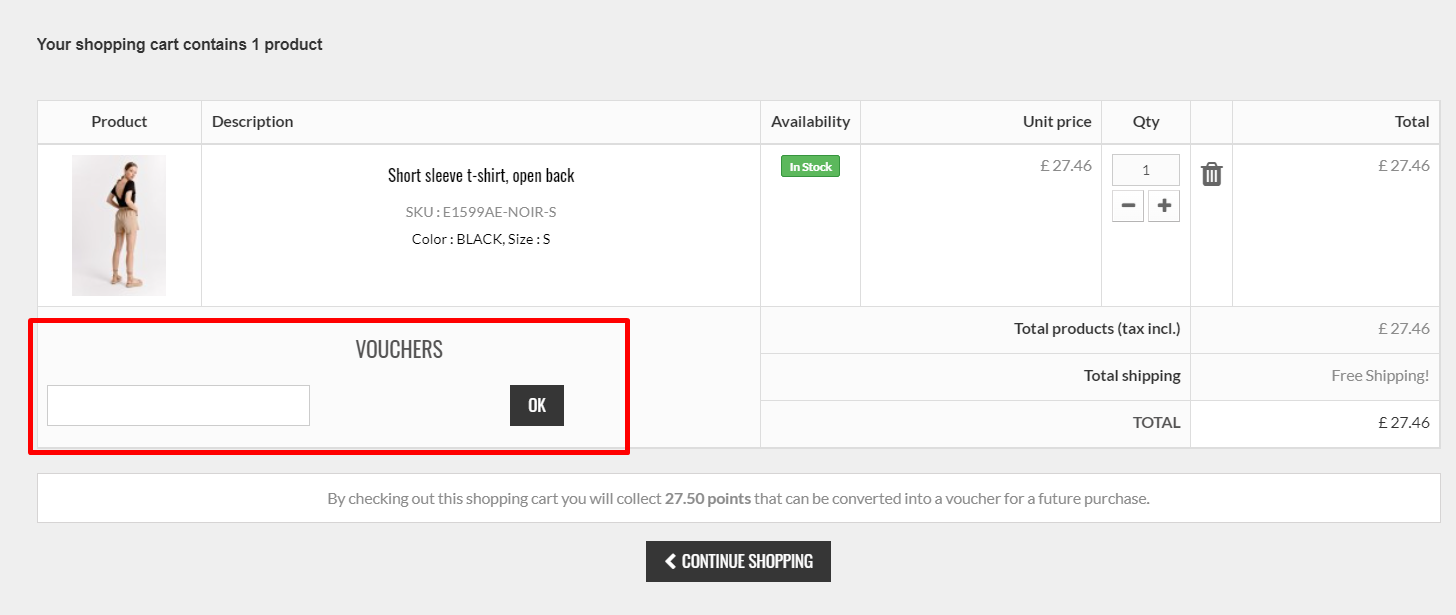Click the Availability column header
The image size is (1456, 615).
(x=810, y=121)
